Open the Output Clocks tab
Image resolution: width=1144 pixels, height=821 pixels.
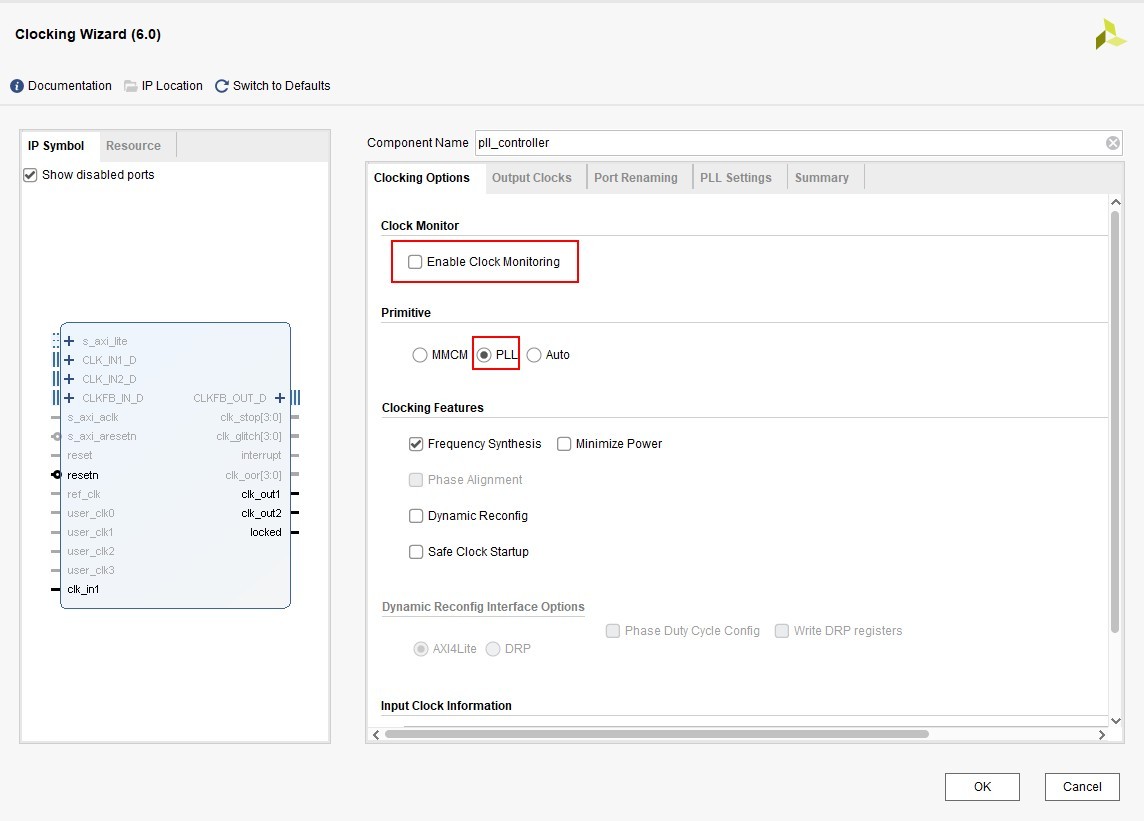532,178
